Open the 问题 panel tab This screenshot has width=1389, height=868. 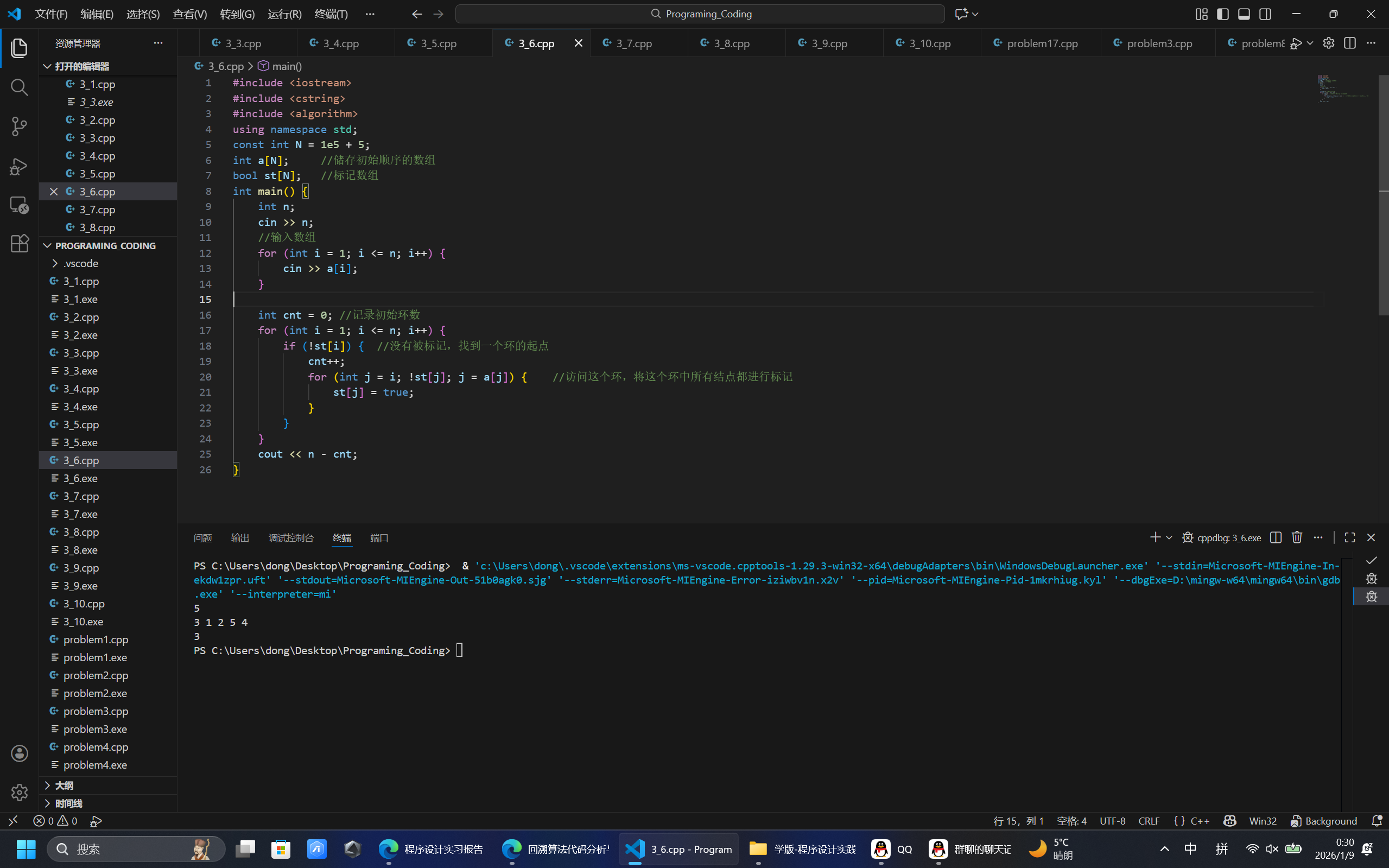202,538
